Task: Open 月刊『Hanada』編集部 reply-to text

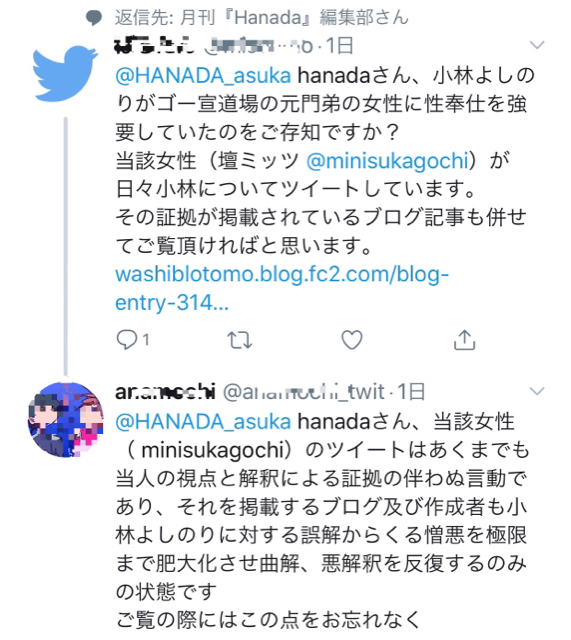Action: (x=261, y=18)
